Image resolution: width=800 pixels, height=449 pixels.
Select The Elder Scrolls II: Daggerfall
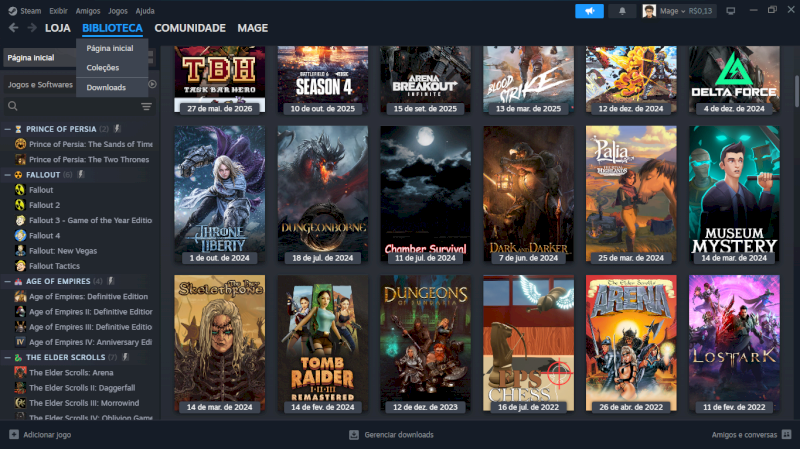pos(82,388)
